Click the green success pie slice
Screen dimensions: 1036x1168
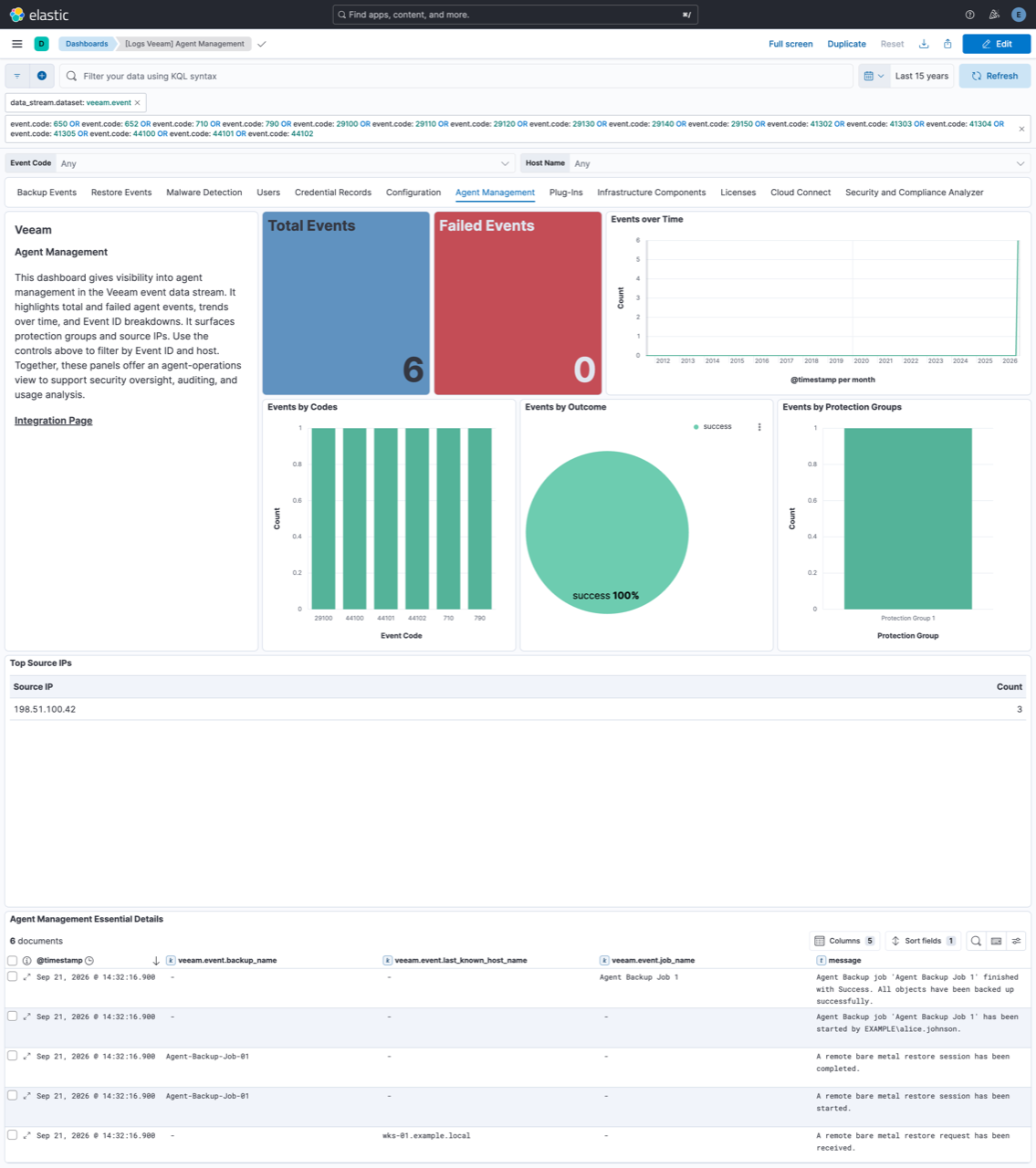tap(607, 532)
